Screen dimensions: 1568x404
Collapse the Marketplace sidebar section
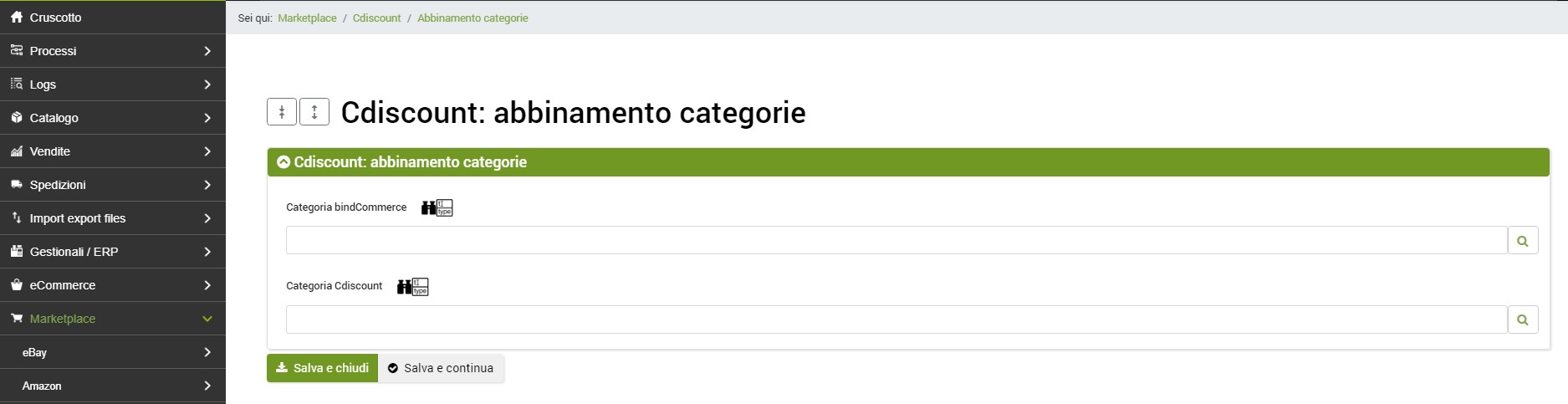(x=207, y=319)
